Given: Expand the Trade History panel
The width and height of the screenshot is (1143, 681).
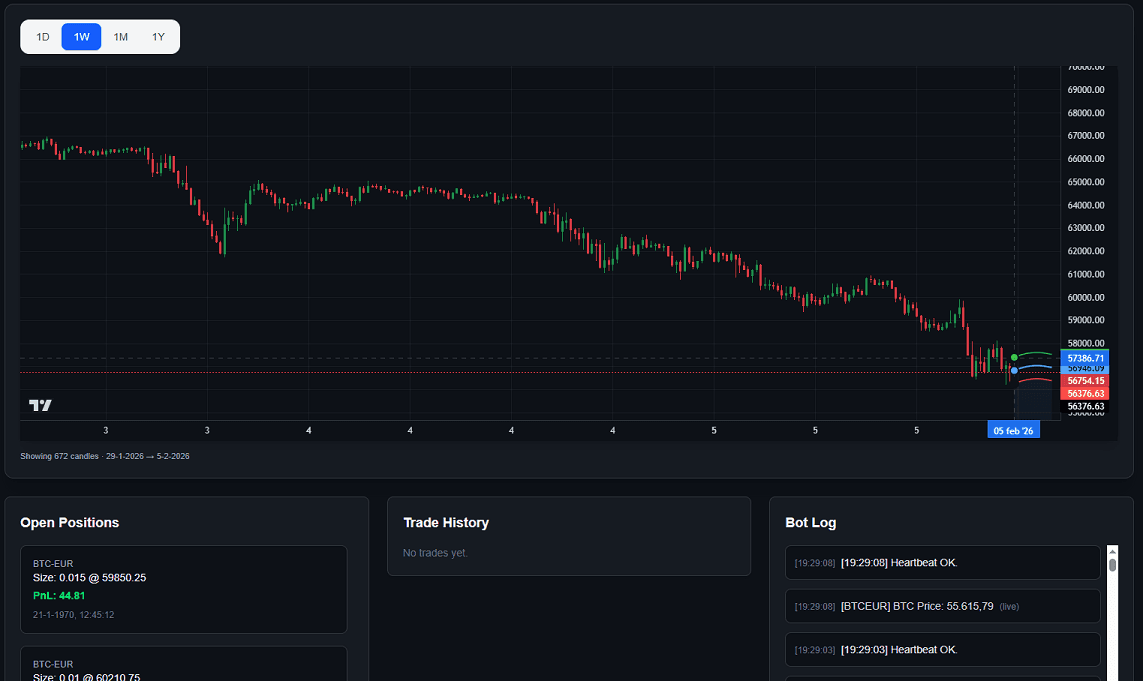Looking at the screenshot, I should tap(445, 522).
